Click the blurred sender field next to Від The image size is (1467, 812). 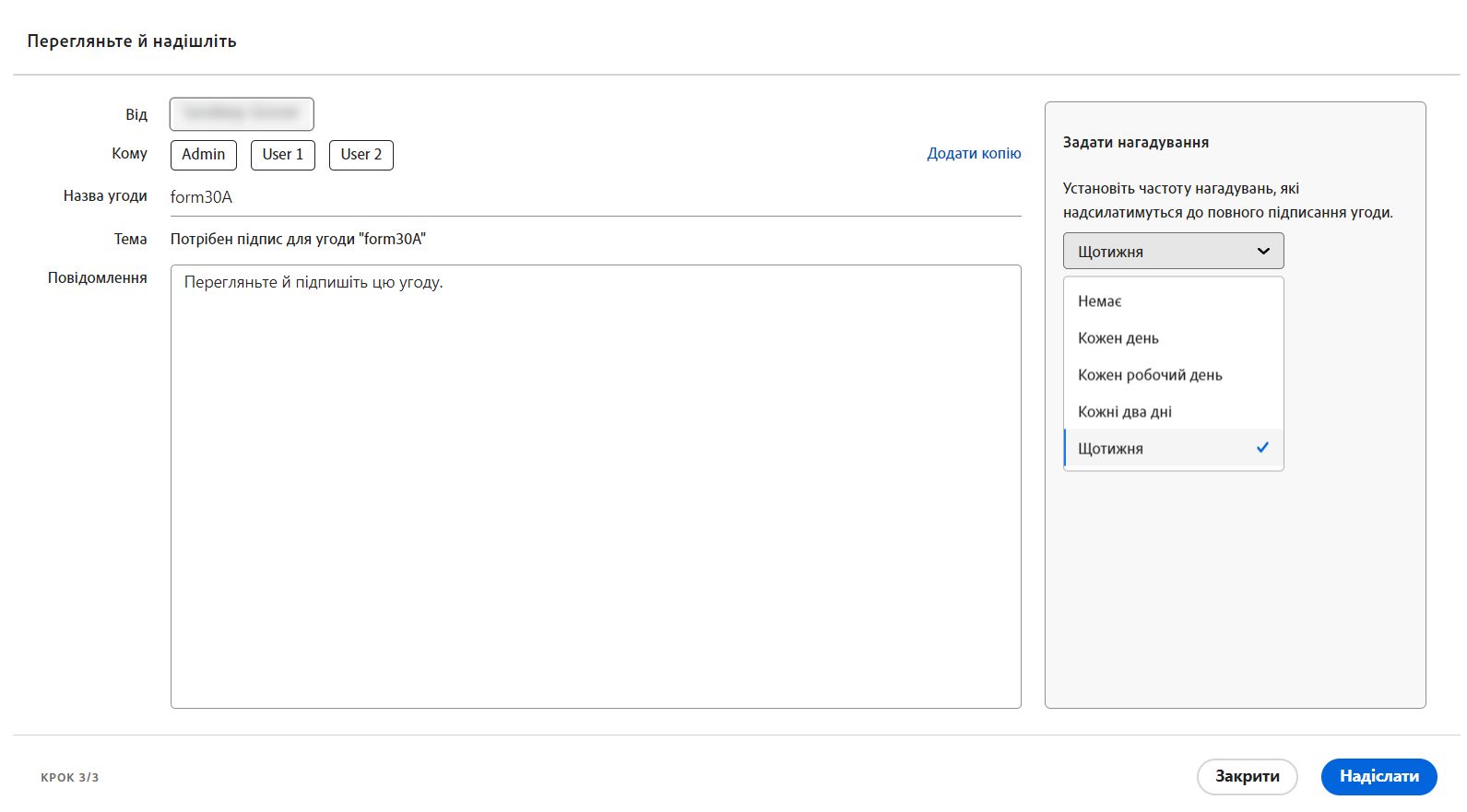(242, 114)
